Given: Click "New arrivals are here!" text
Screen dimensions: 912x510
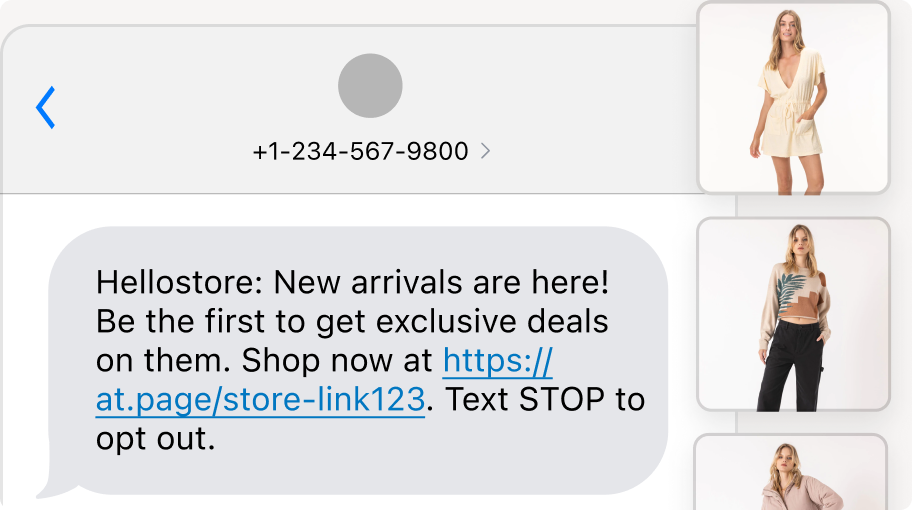Looking at the screenshot, I should coord(441,283).
